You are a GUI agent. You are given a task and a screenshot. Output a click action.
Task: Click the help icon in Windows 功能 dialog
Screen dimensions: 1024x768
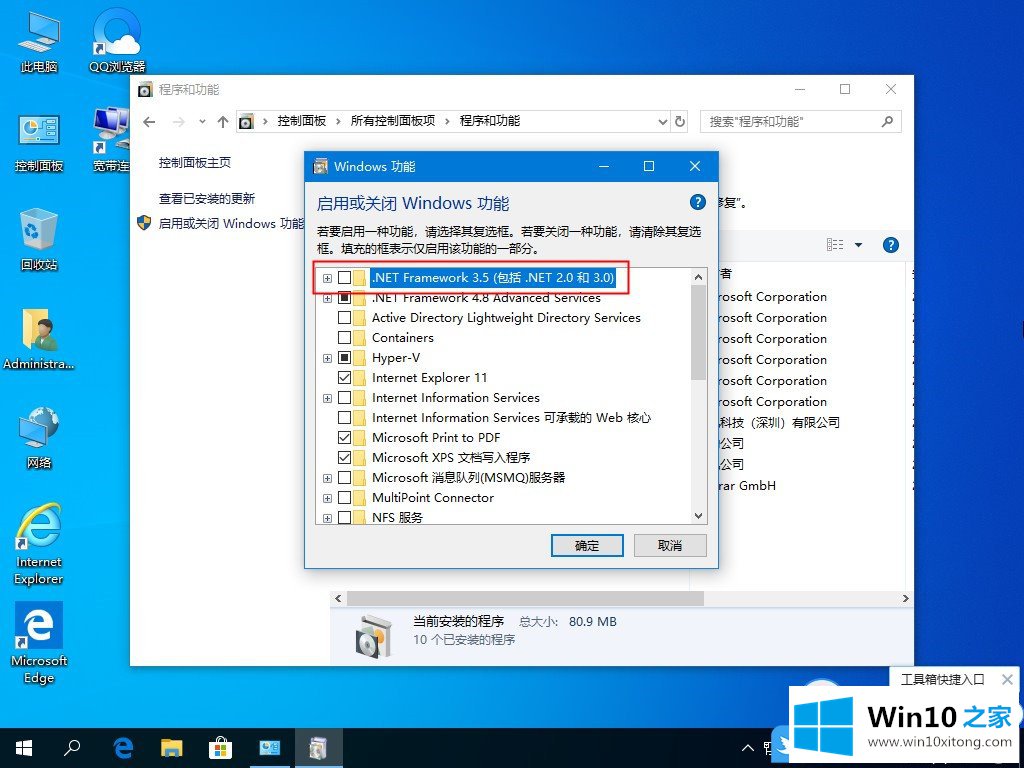click(x=697, y=202)
